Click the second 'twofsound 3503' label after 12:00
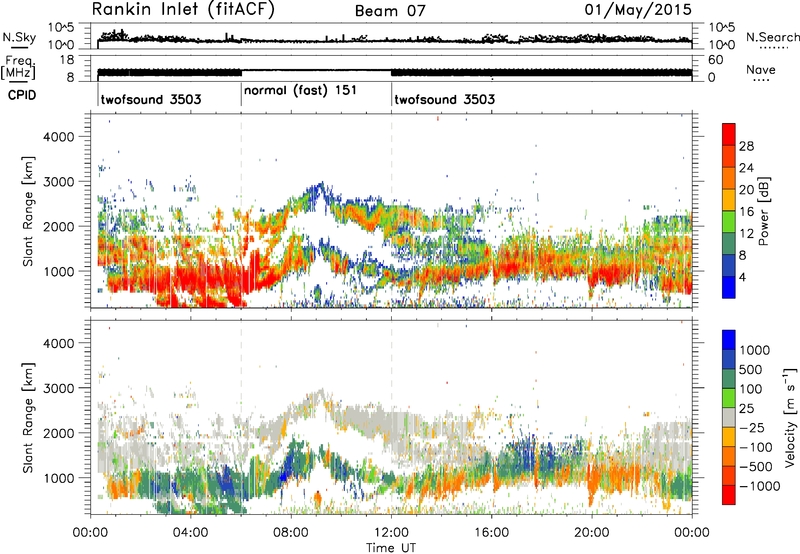Screen dimensions: 800x554 pos(444,99)
